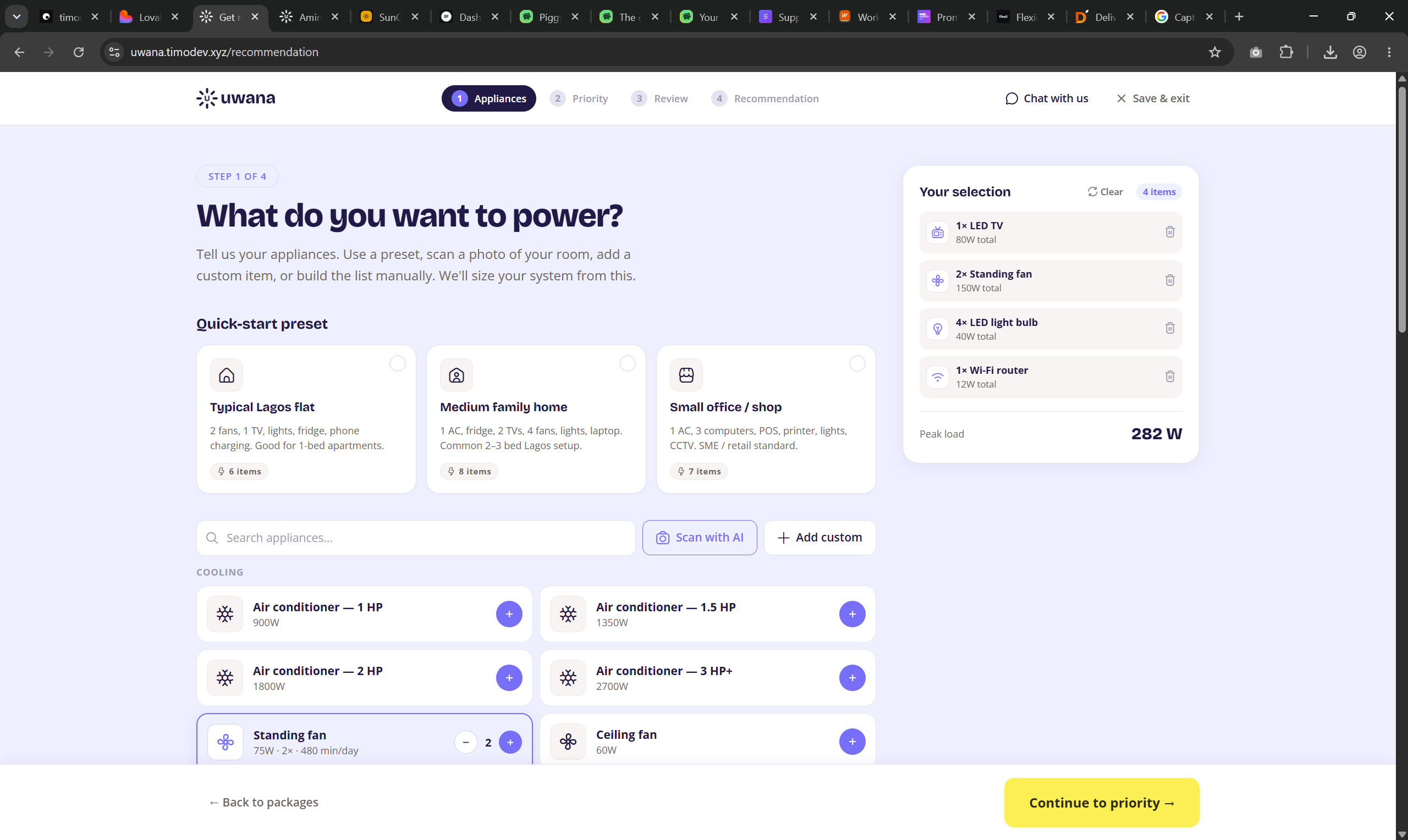Add Air conditioner 1.5 HP
The width and height of the screenshot is (1408, 840).
tap(852, 614)
